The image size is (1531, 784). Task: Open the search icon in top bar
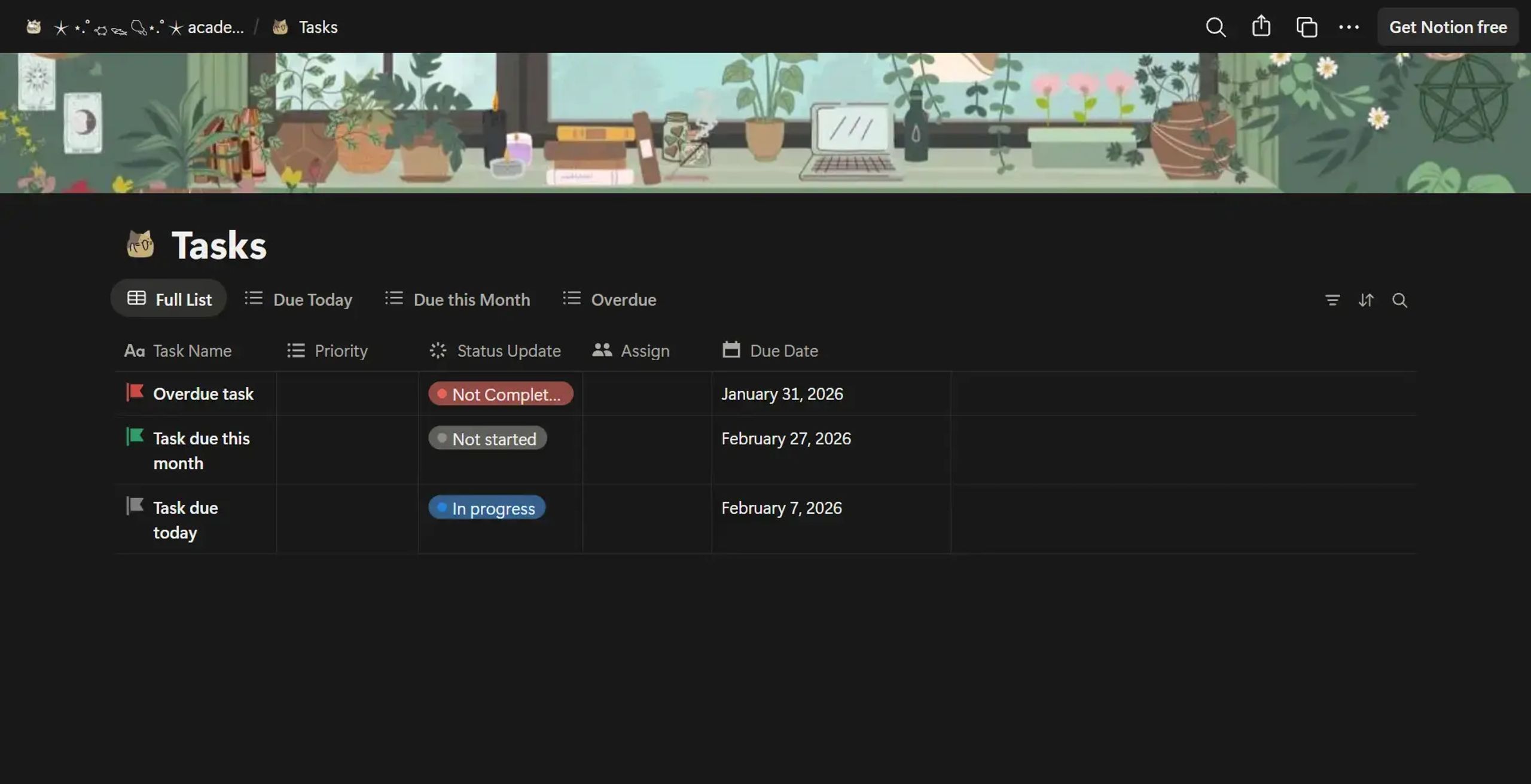[1215, 27]
